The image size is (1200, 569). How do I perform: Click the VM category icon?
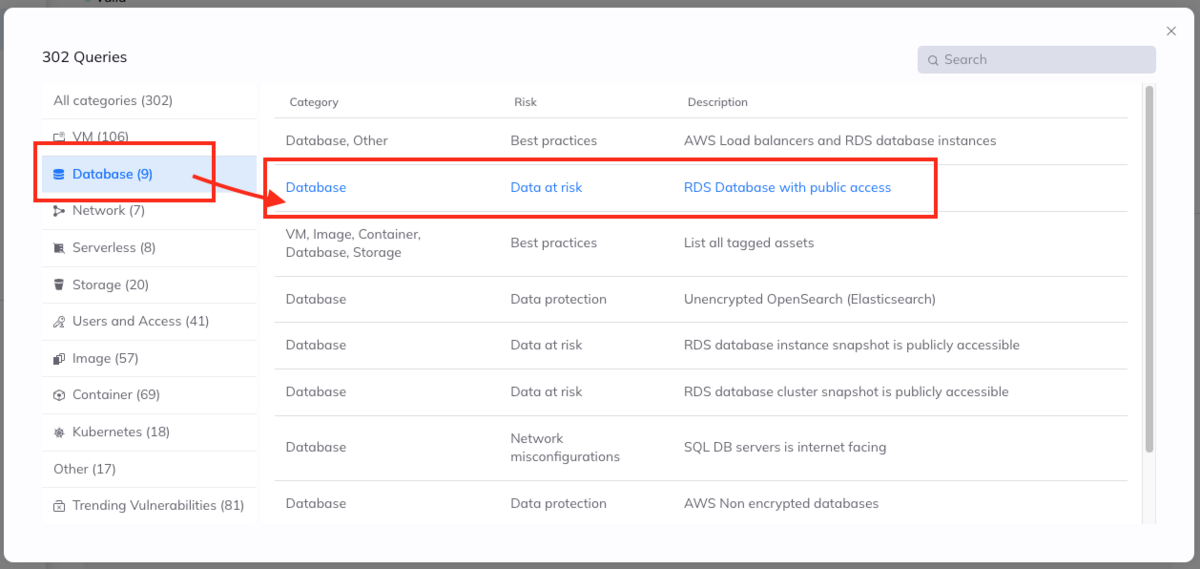tap(59, 137)
